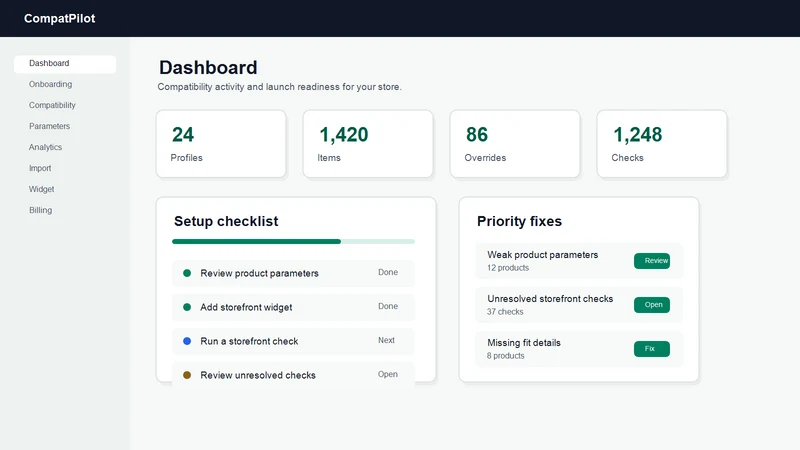
Task: Click Missing fit details title
Action: click(523, 343)
